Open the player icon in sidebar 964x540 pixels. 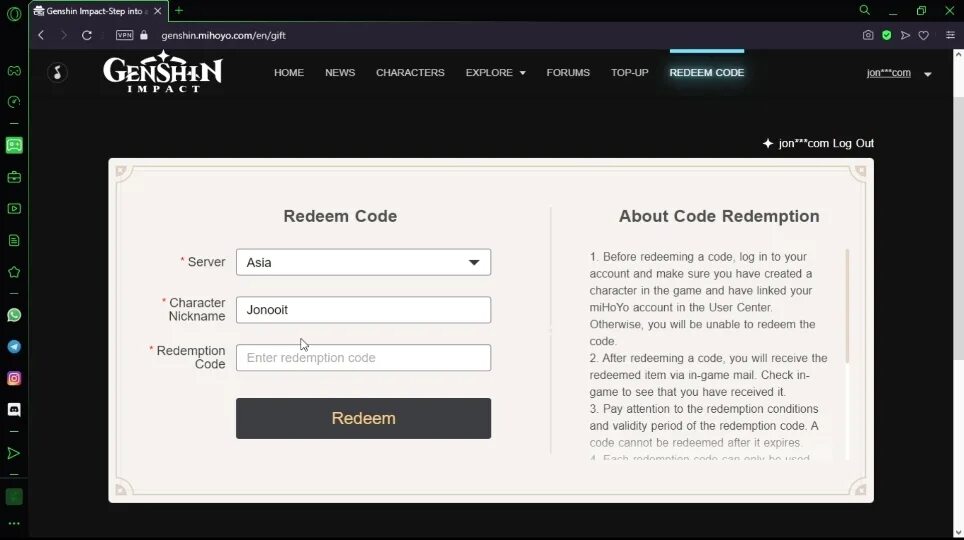pos(14,208)
